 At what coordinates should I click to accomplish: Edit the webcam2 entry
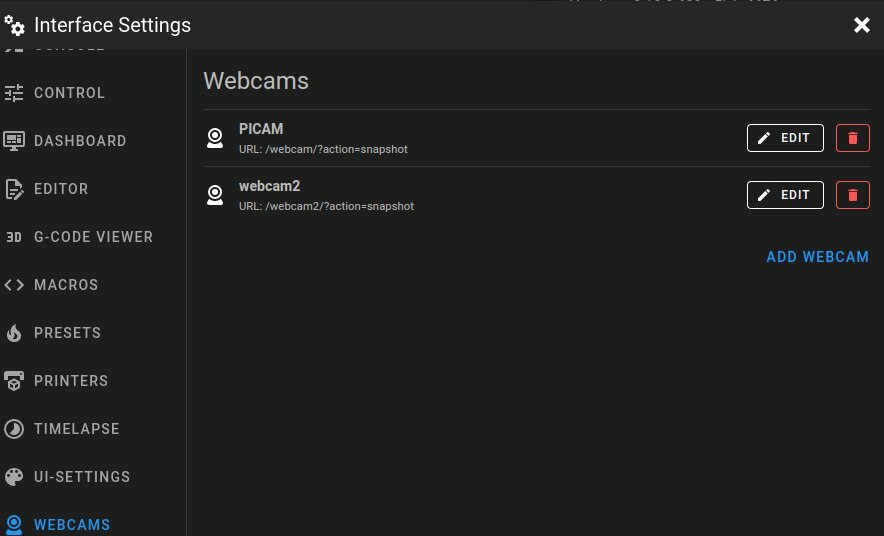pyautogui.click(x=785, y=195)
